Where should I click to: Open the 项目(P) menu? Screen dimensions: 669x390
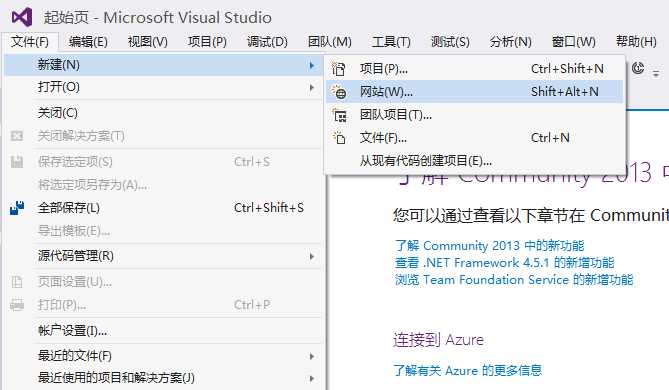pyautogui.click(x=207, y=41)
